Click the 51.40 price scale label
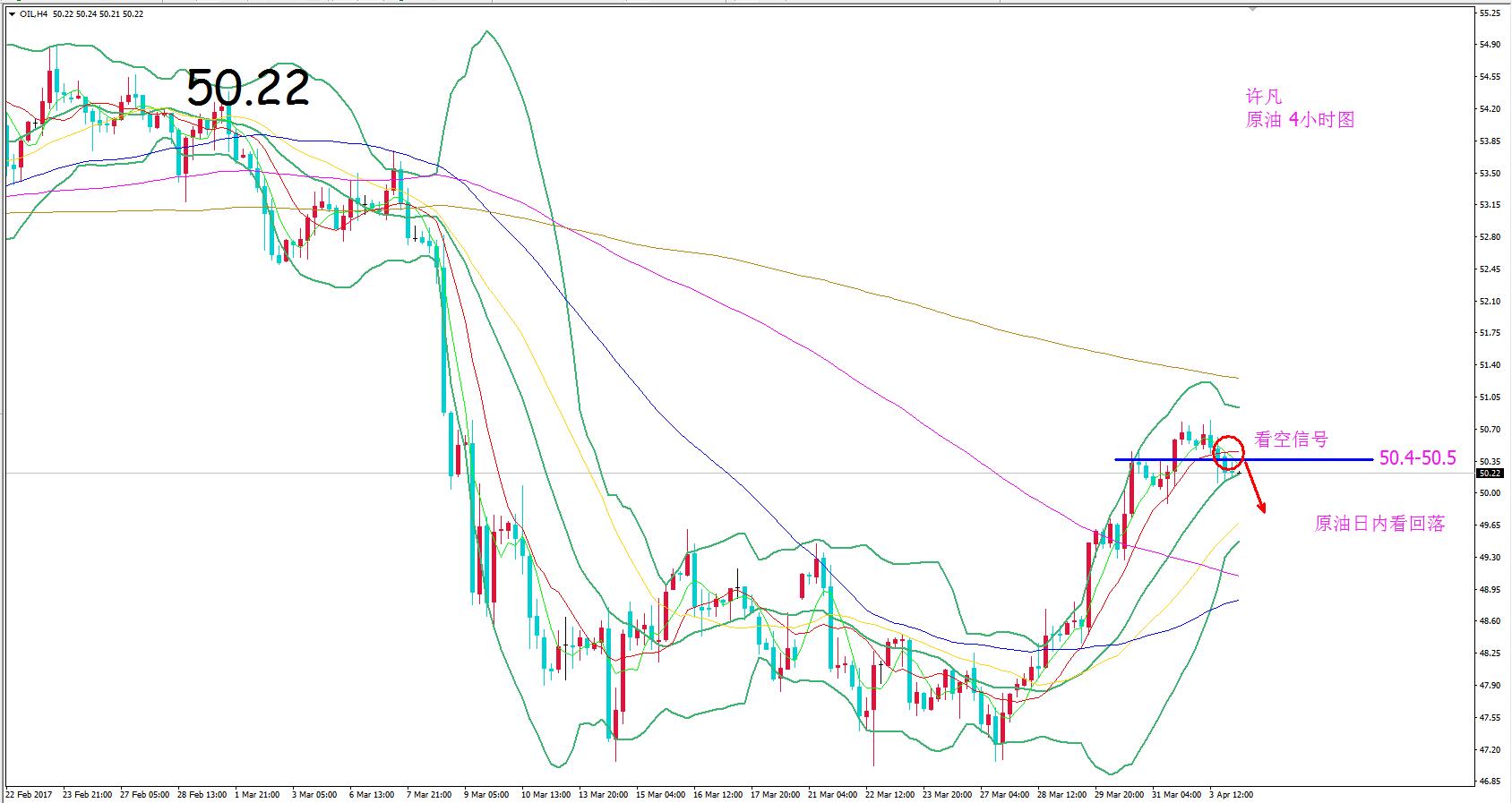The width and height of the screenshot is (1512, 803). [x=1491, y=365]
